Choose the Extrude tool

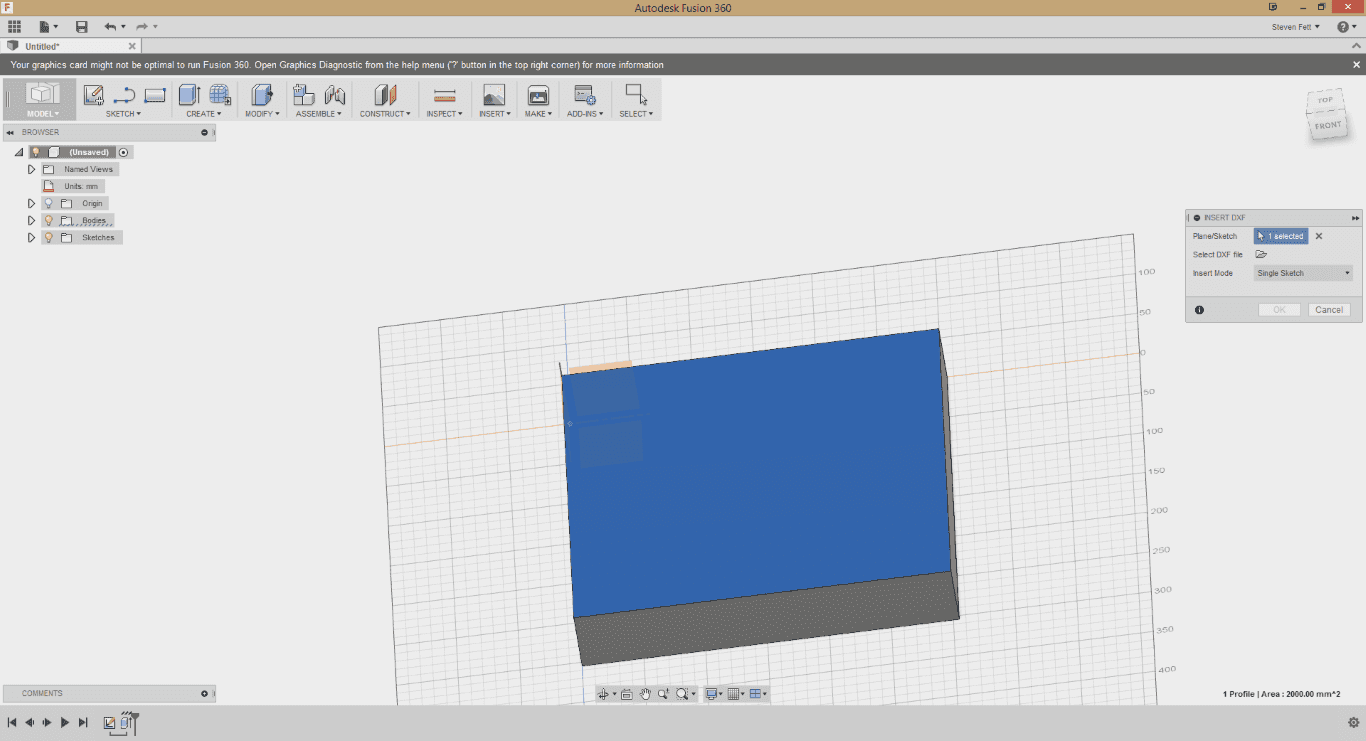(189, 95)
